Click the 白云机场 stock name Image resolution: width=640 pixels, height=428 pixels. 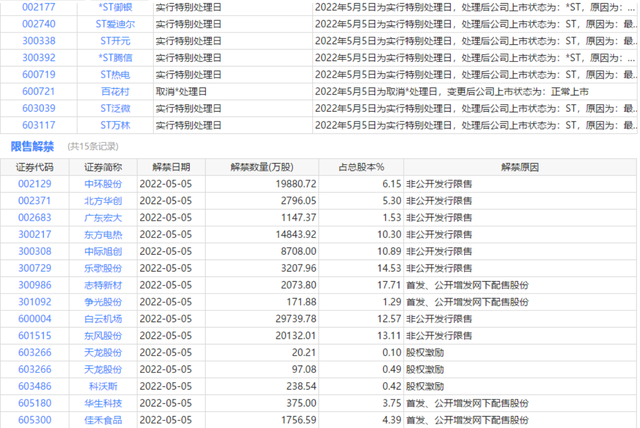pyautogui.click(x=103, y=319)
